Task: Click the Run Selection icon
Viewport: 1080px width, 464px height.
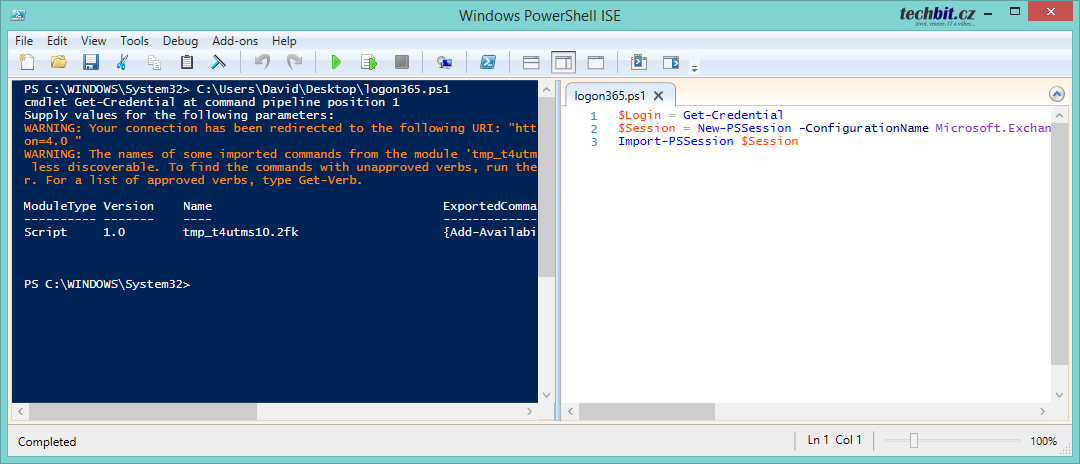Action: click(x=368, y=62)
